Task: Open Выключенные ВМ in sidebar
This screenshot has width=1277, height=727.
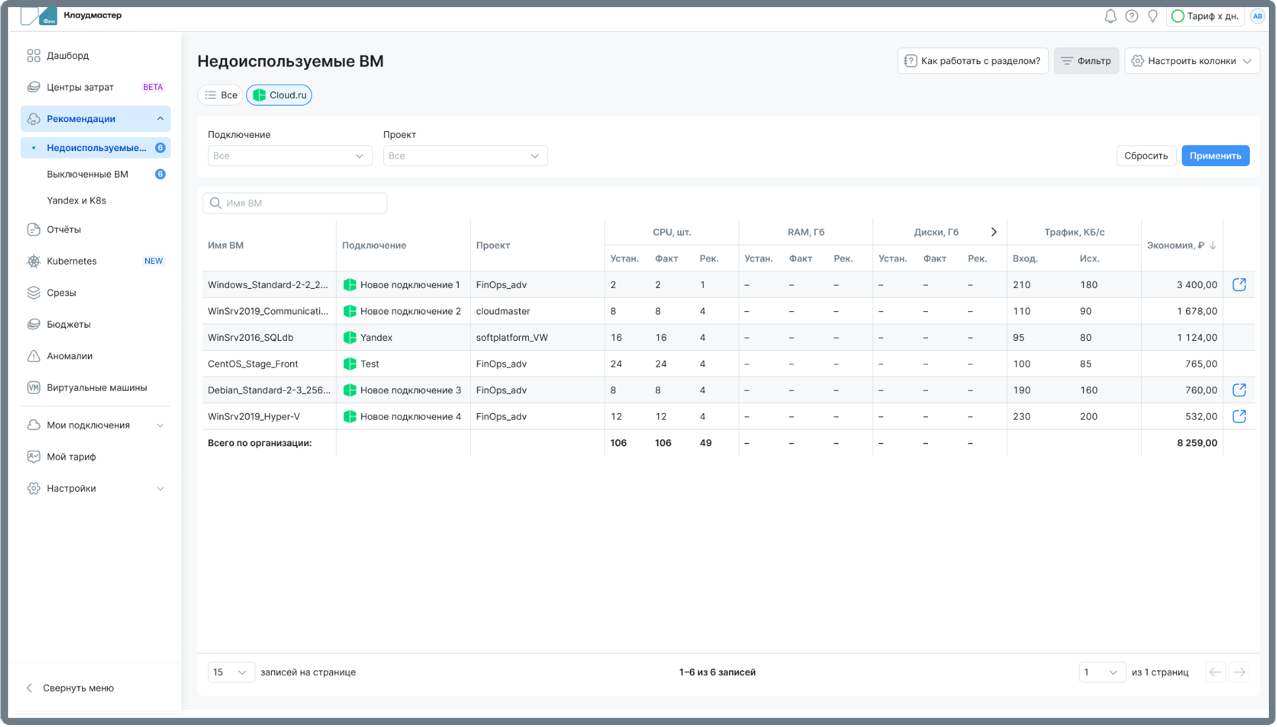Action: tap(88, 174)
